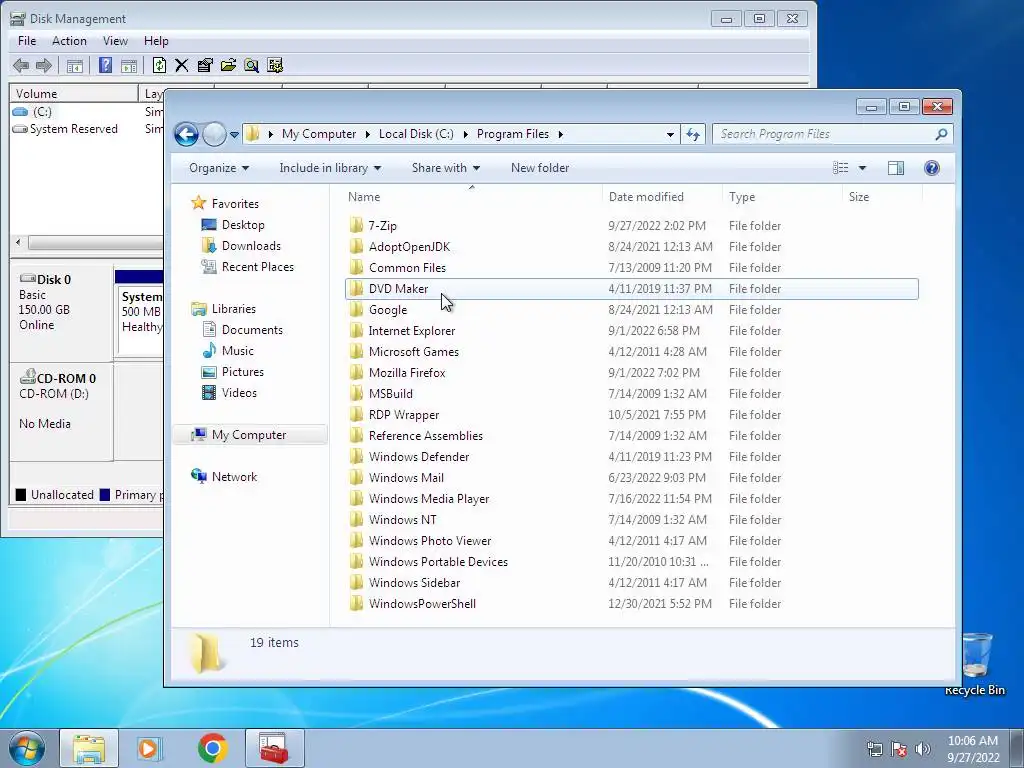Sort by the Date modified column header
Viewport: 1024px width, 768px height.
[662, 197]
